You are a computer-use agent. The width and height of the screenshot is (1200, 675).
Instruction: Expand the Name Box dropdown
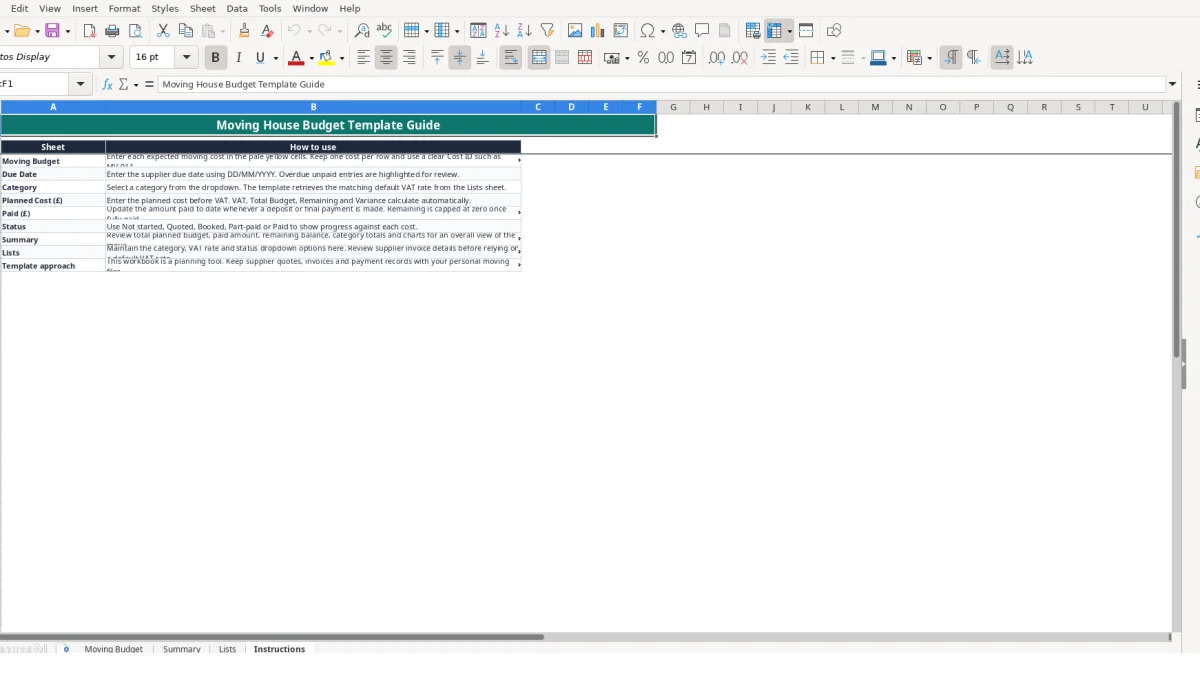tap(81, 84)
